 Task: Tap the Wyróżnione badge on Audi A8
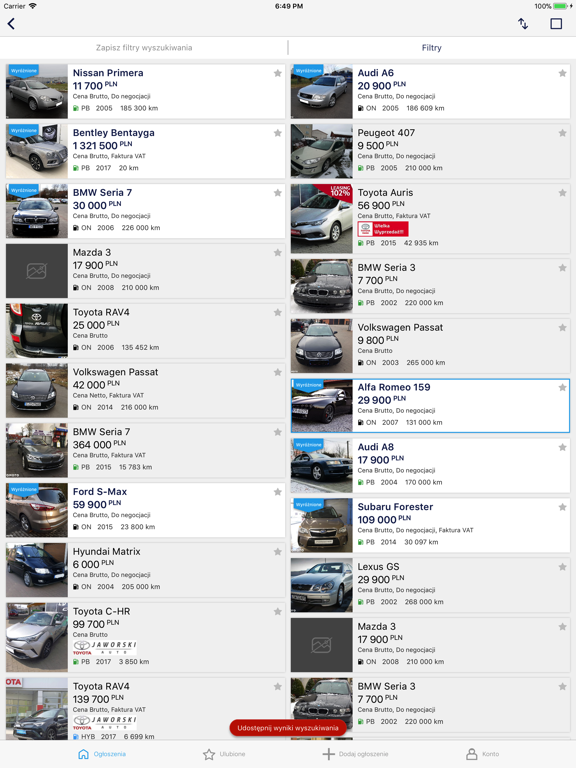click(308, 445)
